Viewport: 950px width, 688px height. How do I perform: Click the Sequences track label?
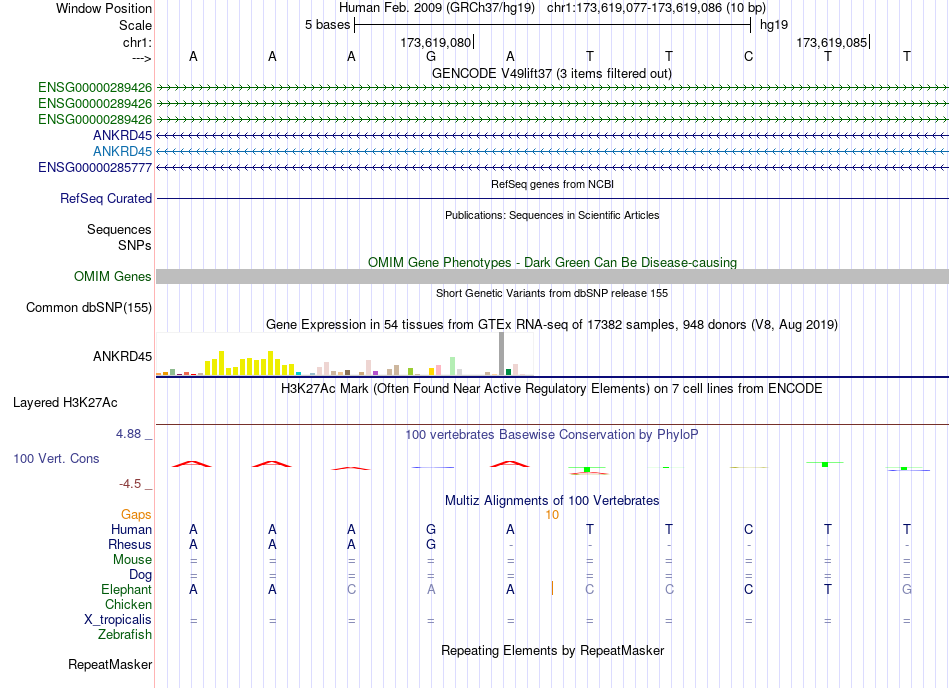tap(119, 230)
